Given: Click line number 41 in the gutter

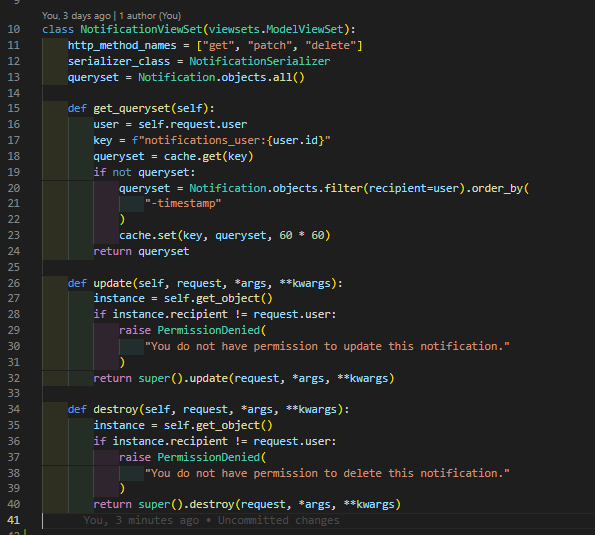Looking at the screenshot, I should (x=14, y=520).
